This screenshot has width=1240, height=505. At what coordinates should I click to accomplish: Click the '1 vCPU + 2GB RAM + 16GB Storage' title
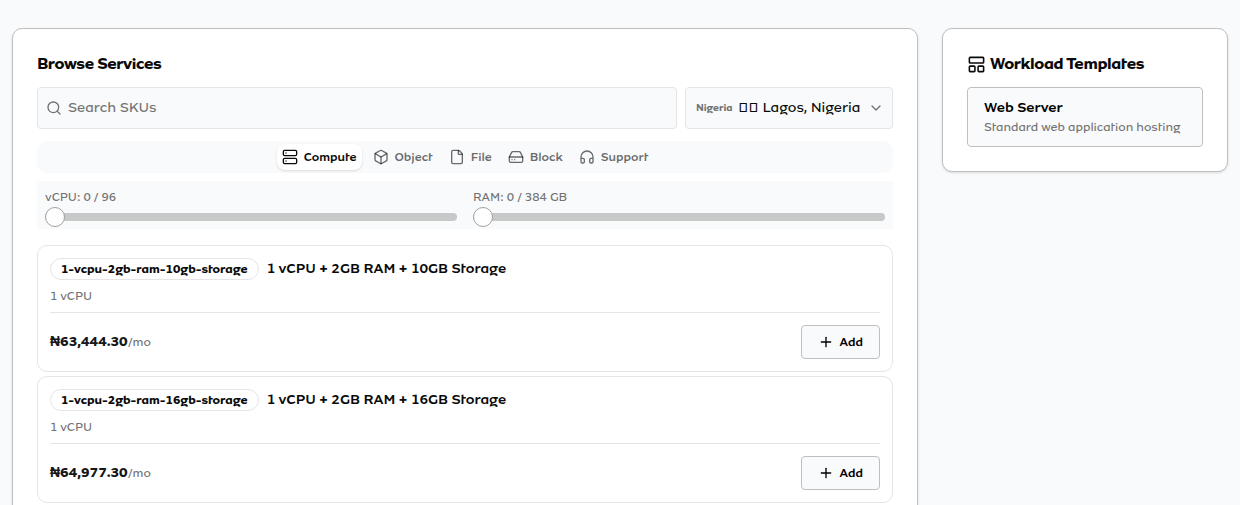387,400
